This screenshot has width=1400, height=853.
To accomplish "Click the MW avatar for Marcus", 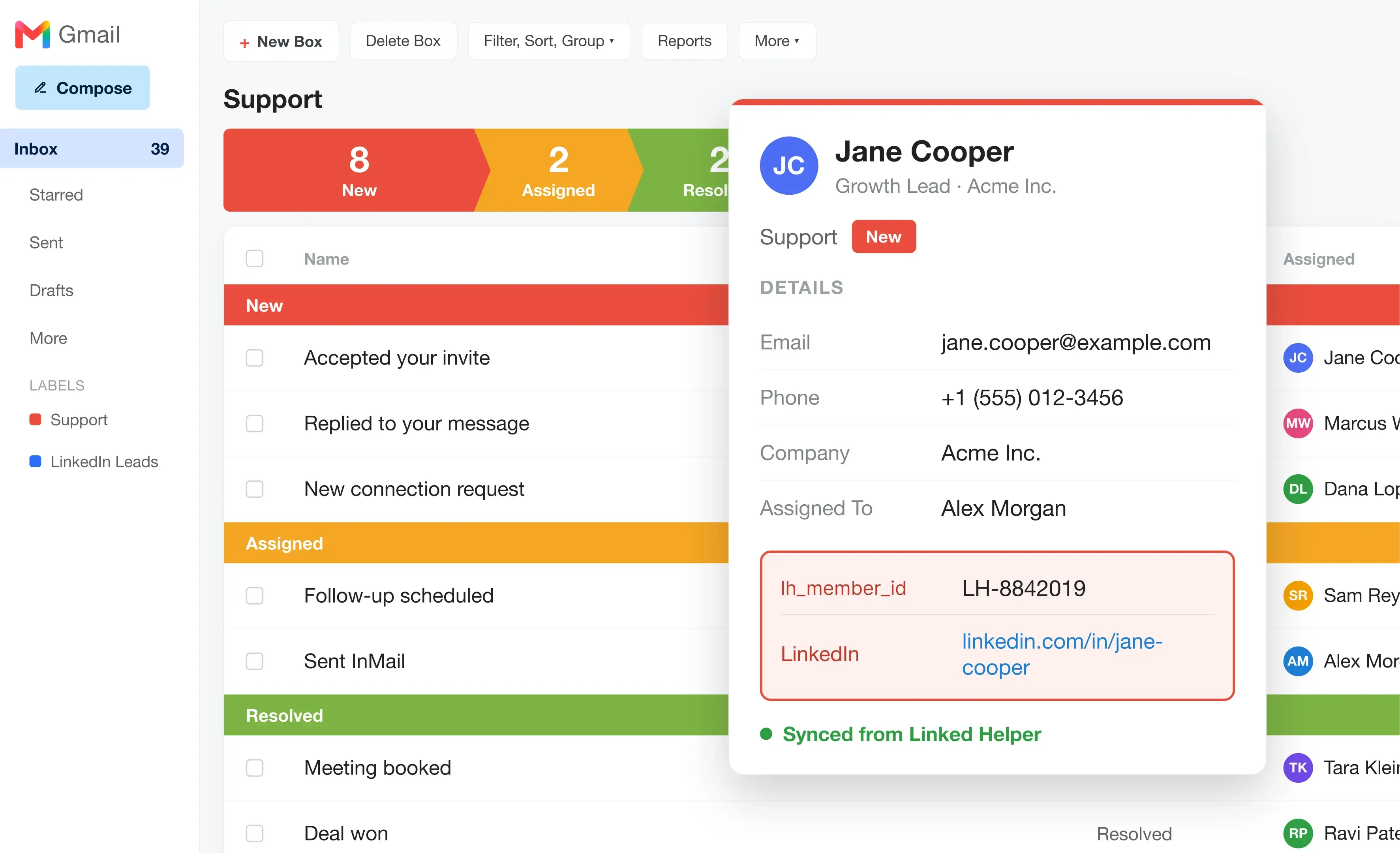I will [x=1298, y=423].
